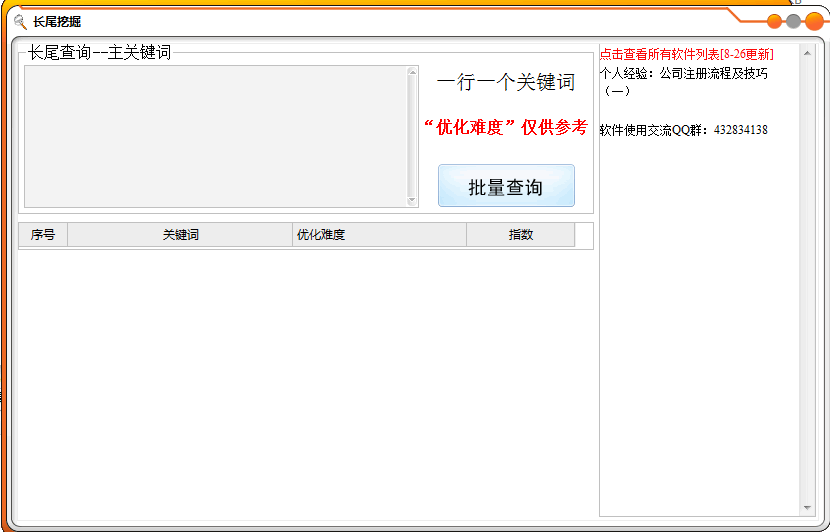This screenshot has width=830, height=532.
Task: Click the keyword box scroll-down arrow
Action: click(412, 201)
